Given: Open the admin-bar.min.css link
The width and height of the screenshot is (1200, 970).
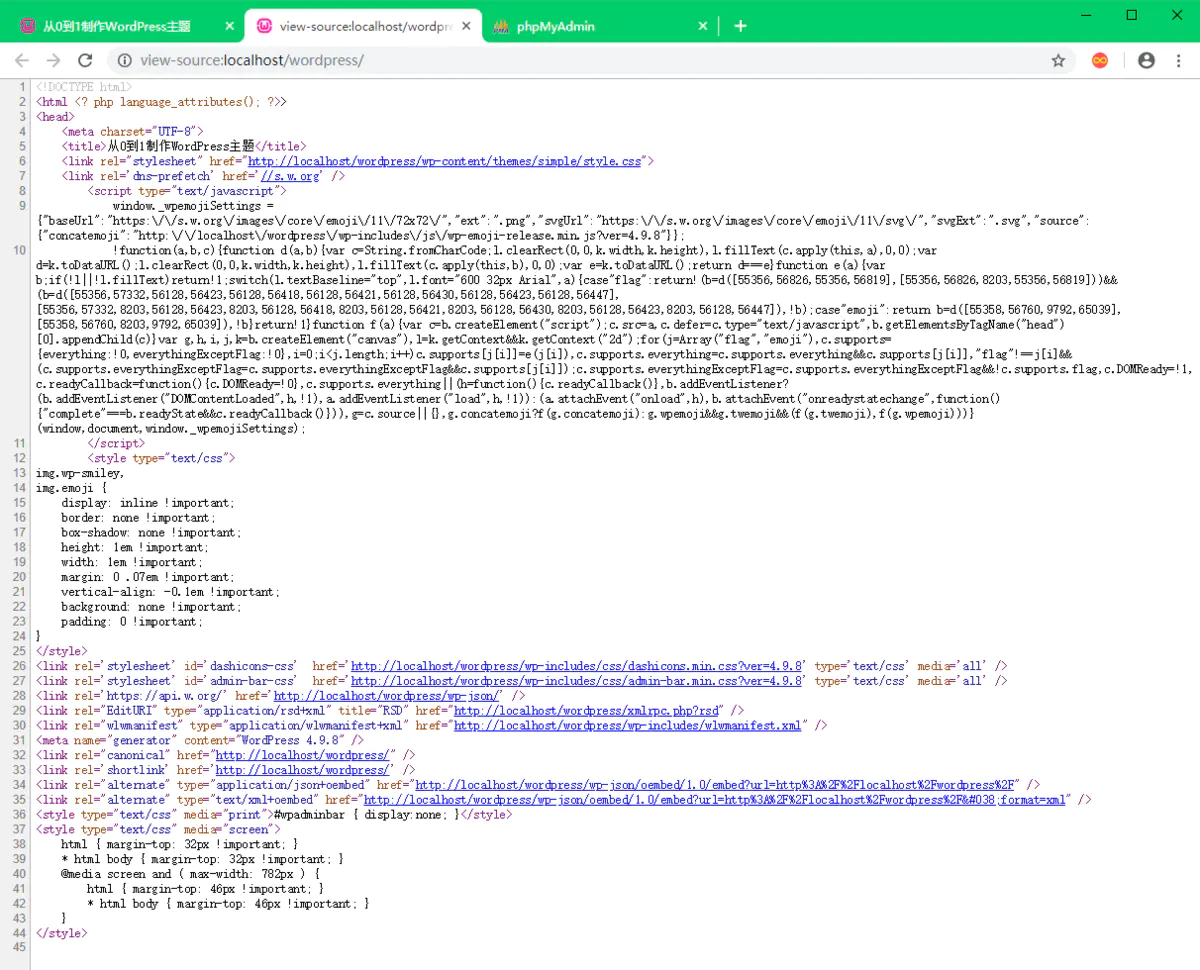Looking at the screenshot, I should coord(577,681).
